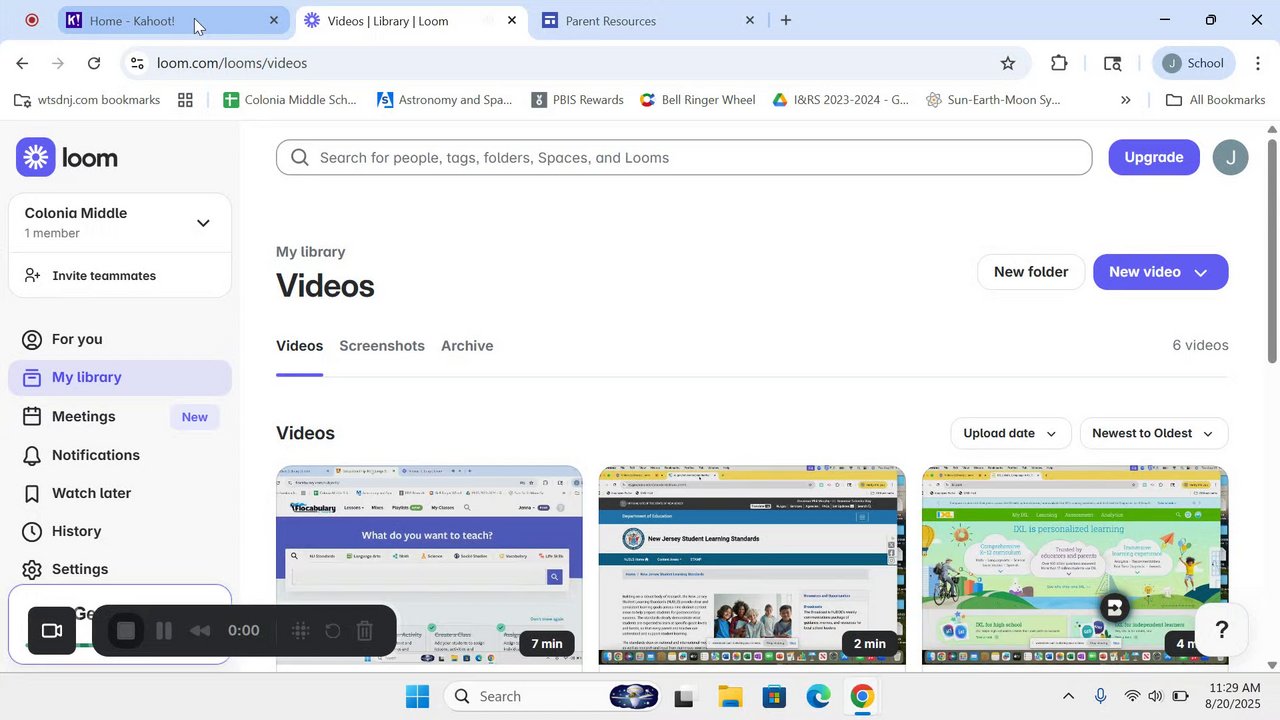Open File Explorer from the taskbar
The image size is (1280, 720).
point(730,696)
